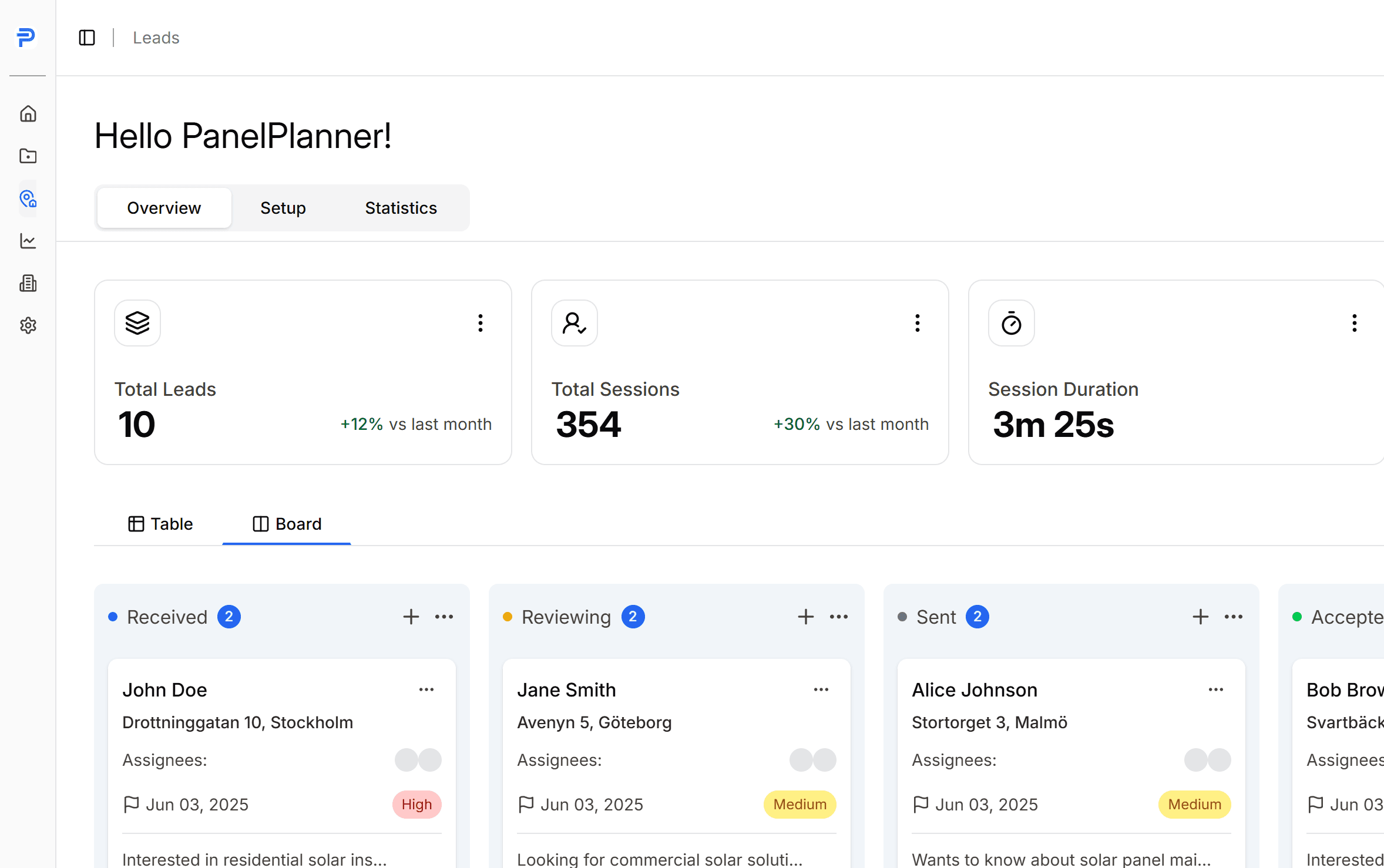Add a card to Sent column
Screen dimensions: 1384x868
(1201, 617)
